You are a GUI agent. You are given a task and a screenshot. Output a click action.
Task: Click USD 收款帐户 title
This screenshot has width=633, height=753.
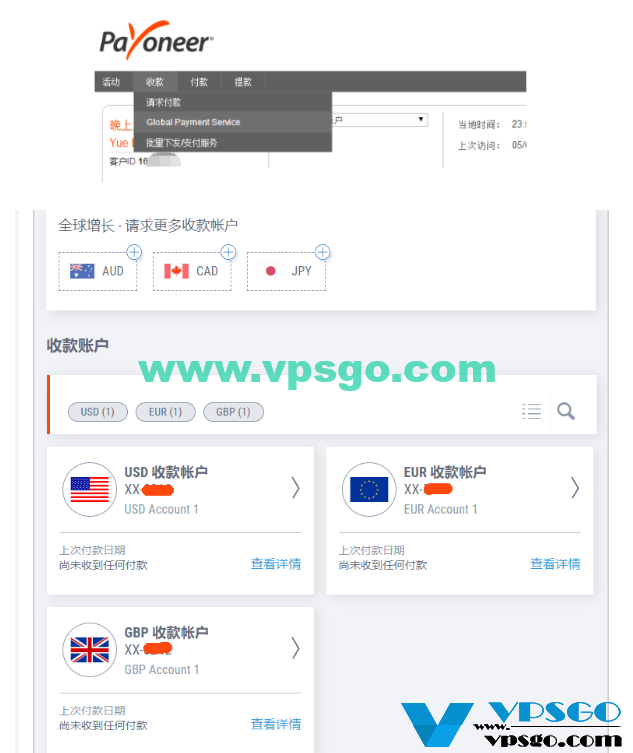coord(166,472)
